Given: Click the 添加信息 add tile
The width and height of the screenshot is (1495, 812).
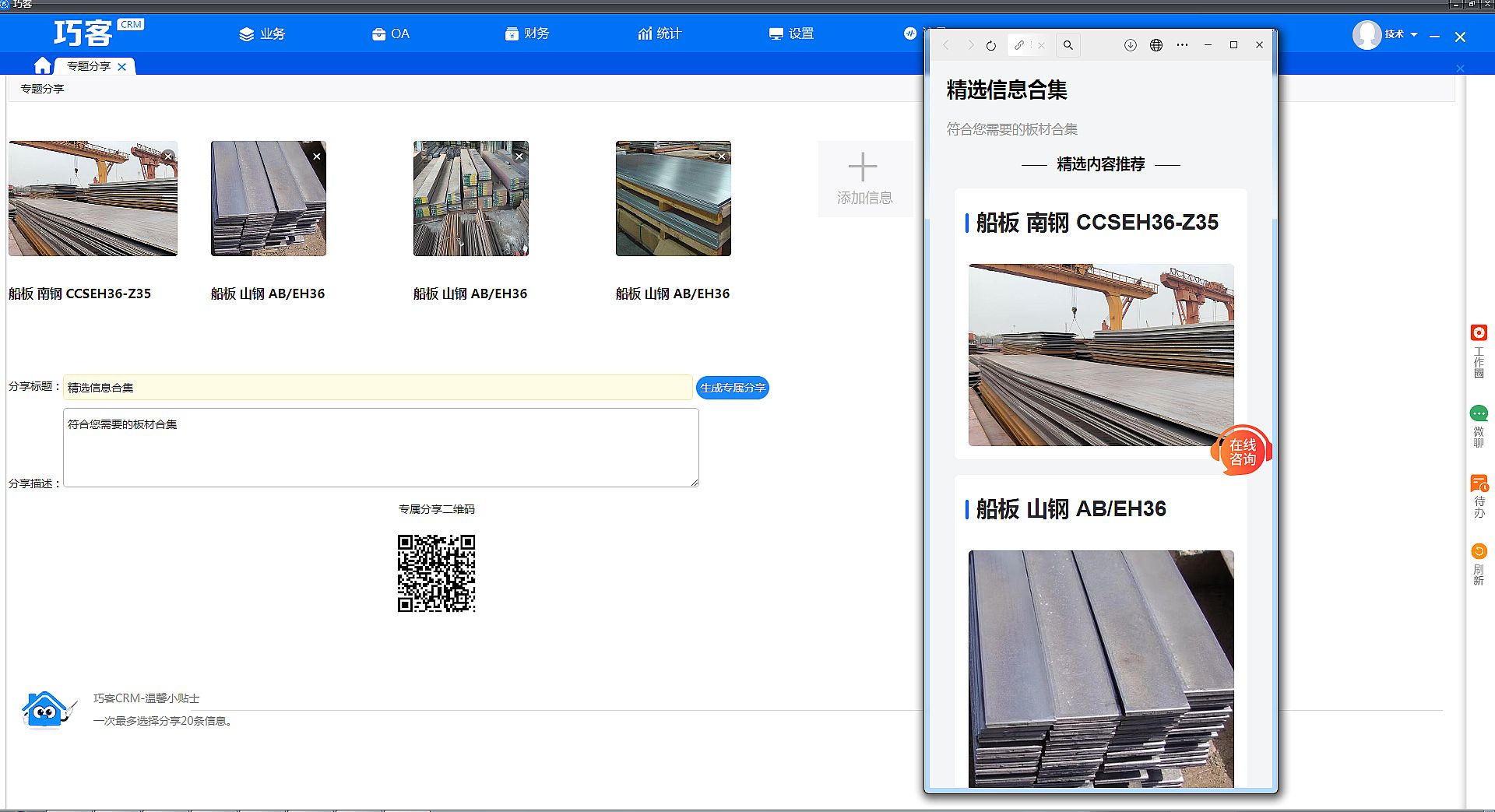Looking at the screenshot, I should click(x=864, y=179).
